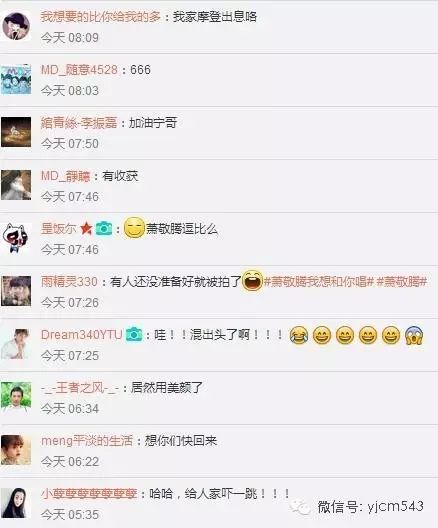Click the screaming face emoji in Dream340YTU's comment
438x528 pixels.
click(x=413, y=335)
